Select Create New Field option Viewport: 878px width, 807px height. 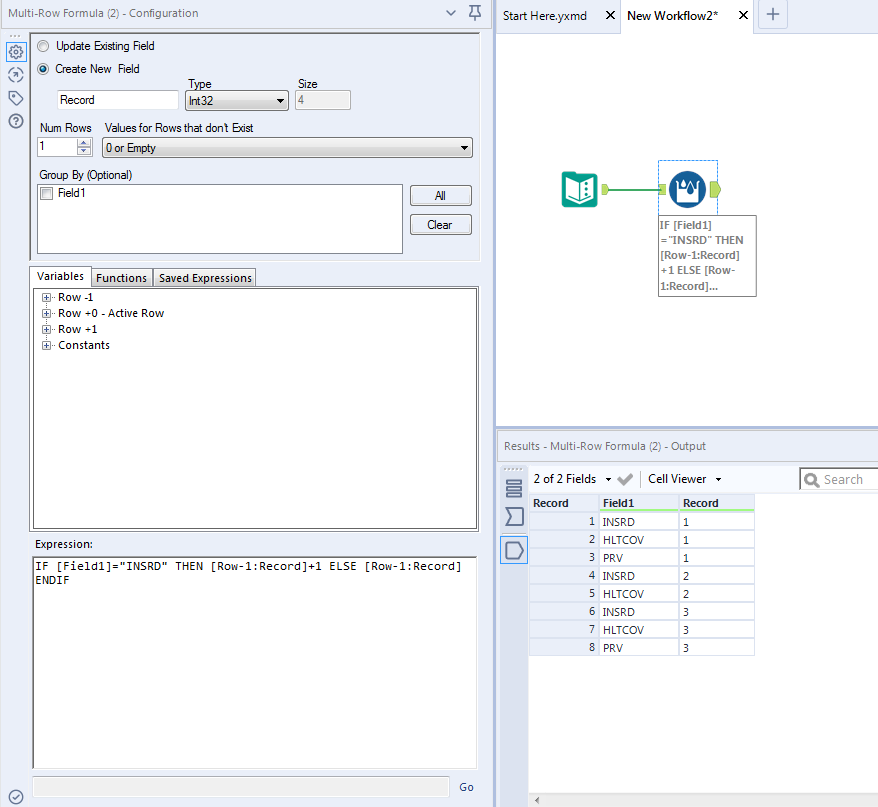[43, 69]
